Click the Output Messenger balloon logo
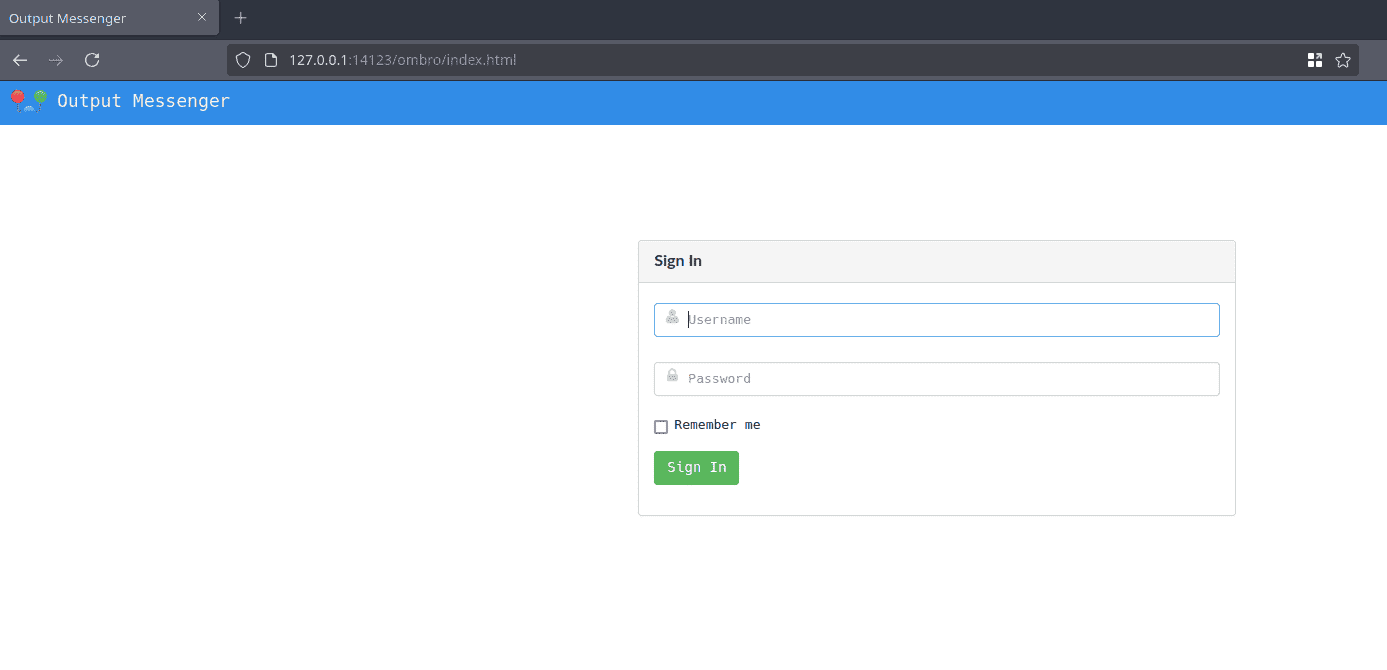1387x670 pixels. (x=28, y=101)
